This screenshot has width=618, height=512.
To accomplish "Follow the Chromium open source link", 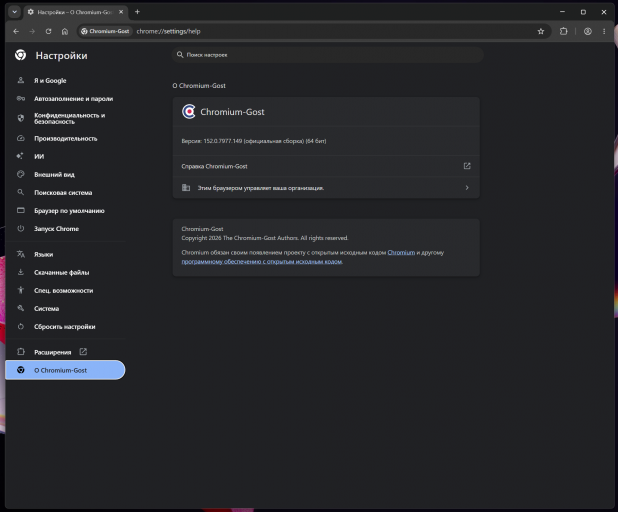I will (x=401, y=253).
